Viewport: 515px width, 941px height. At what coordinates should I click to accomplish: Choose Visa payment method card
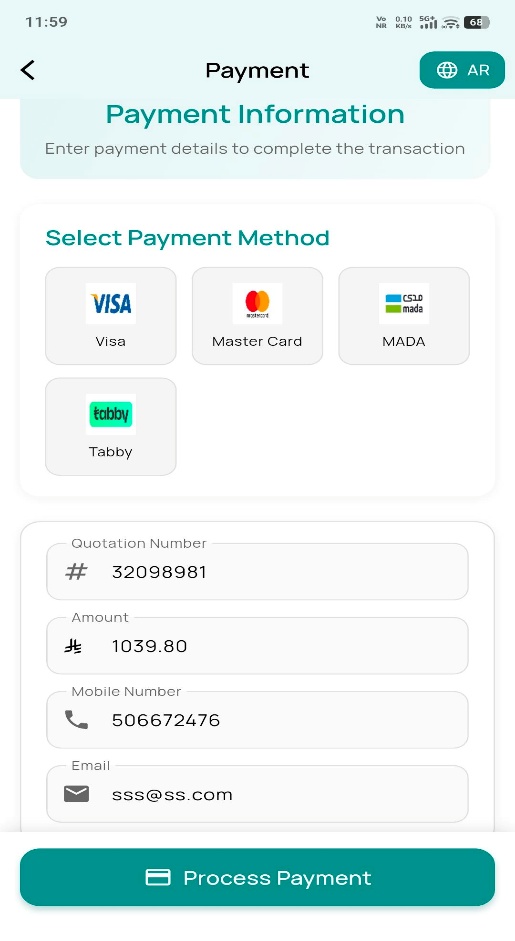coord(111,316)
